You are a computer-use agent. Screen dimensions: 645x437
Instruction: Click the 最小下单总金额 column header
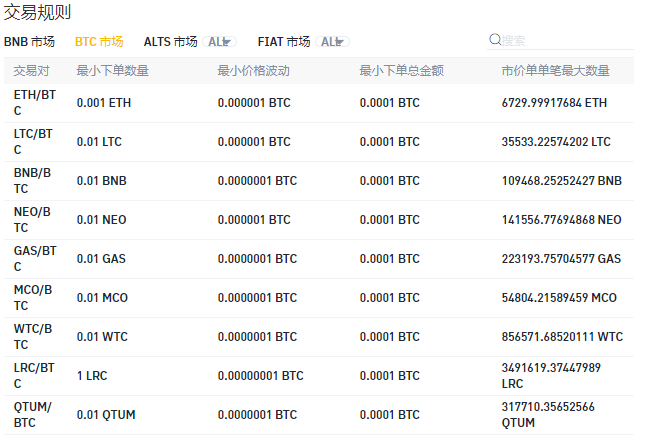tap(402, 71)
